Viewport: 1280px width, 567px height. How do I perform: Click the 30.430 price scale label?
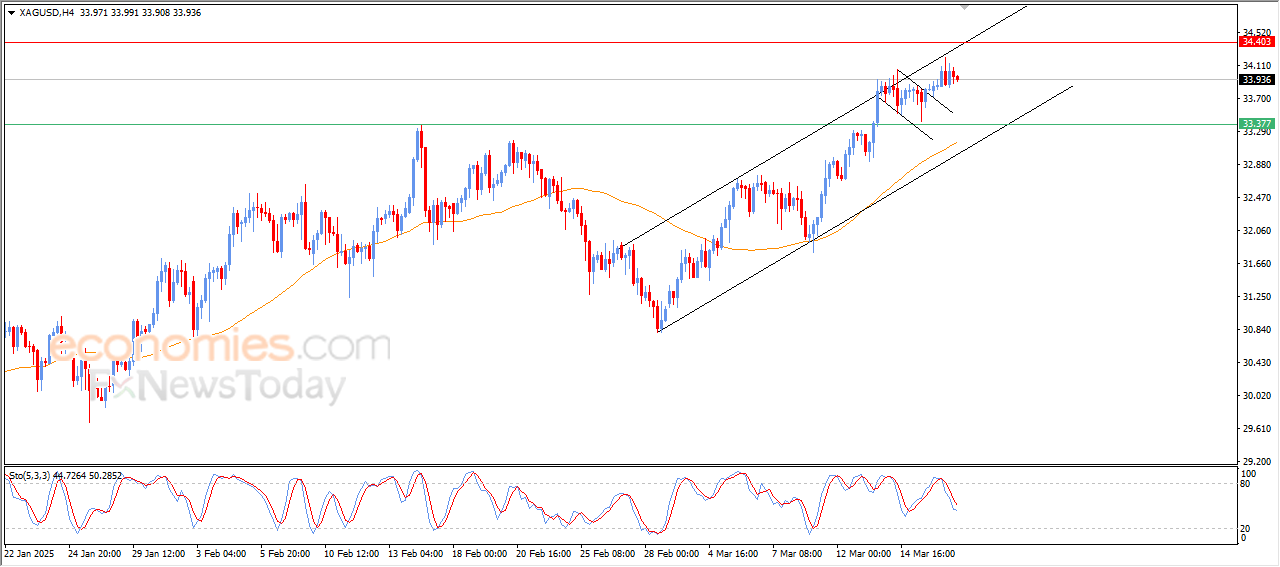point(1256,363)
